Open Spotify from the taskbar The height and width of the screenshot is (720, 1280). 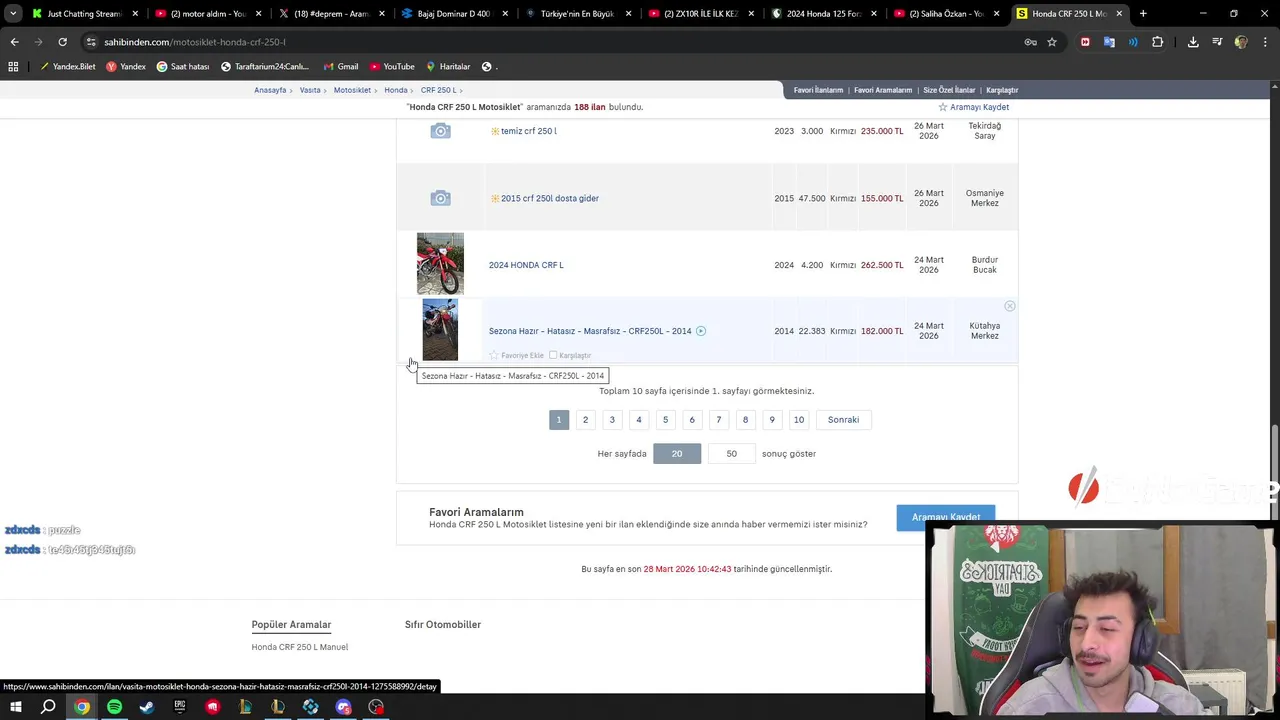pyautogui.click(x=114, y=707)
